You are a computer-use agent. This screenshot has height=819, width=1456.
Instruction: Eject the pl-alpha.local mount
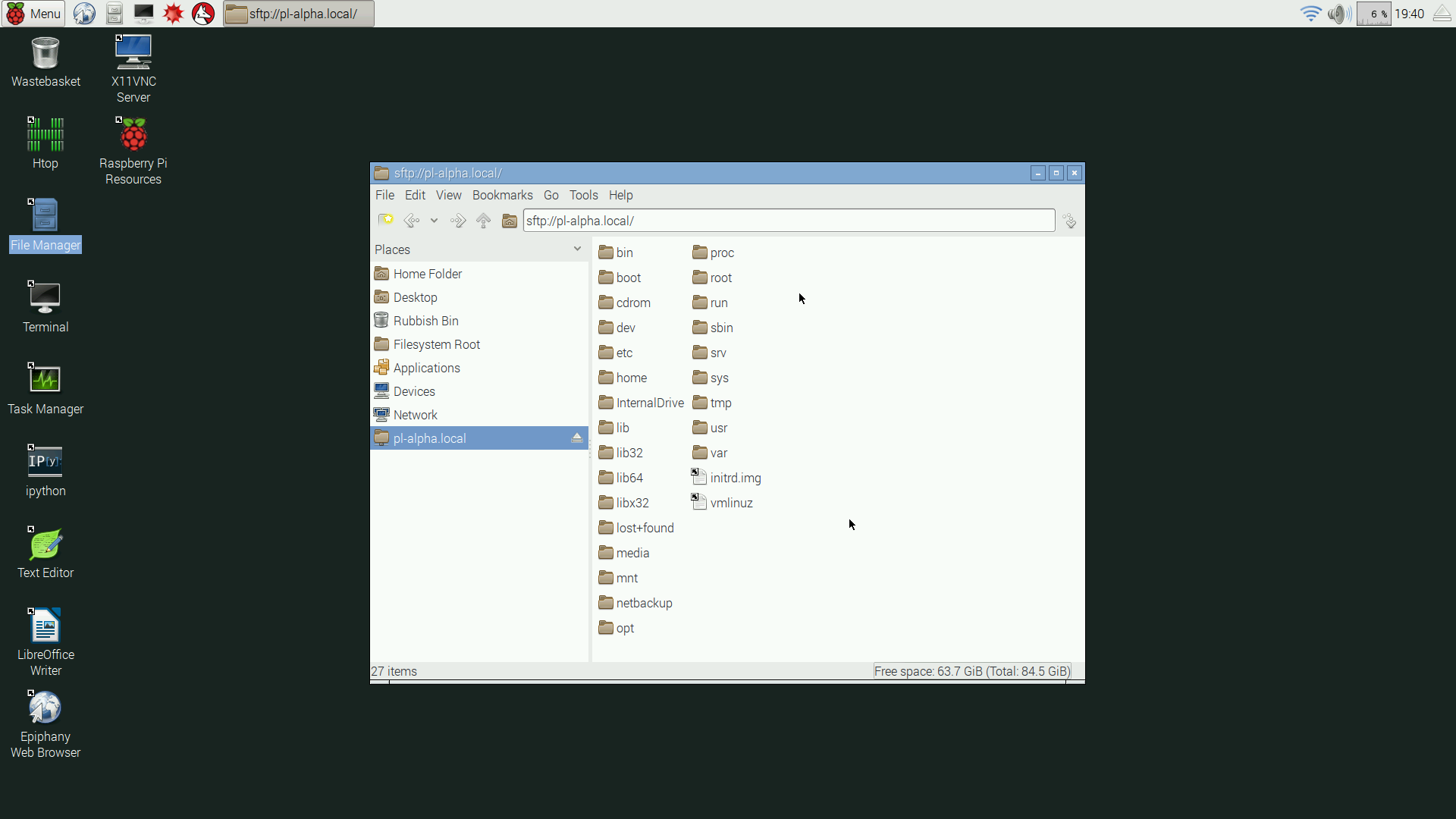click(576, 438)
